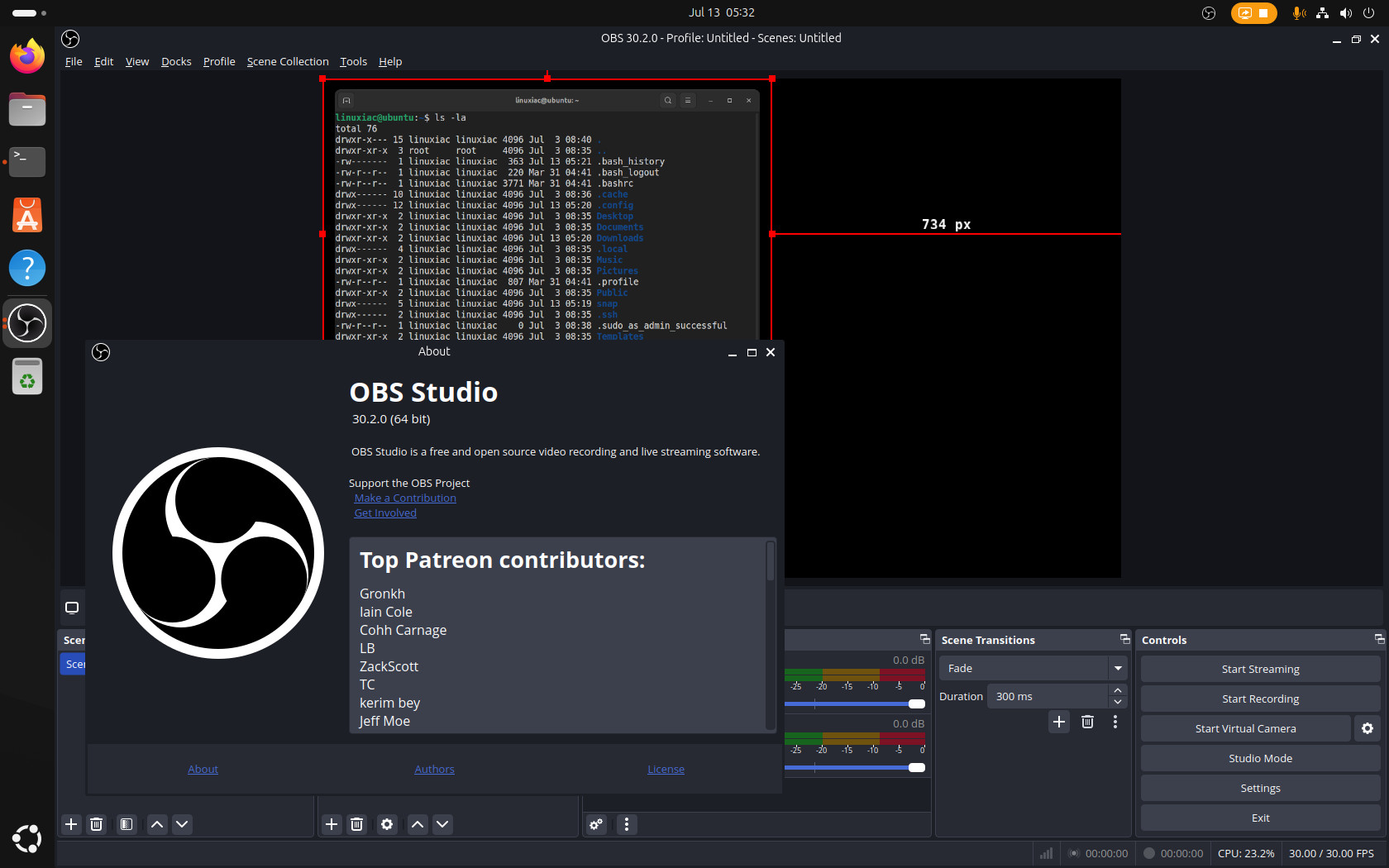Switch to License in the About dialog
This screenshot has height=868, width=1389.
click(x=666, y=769)
